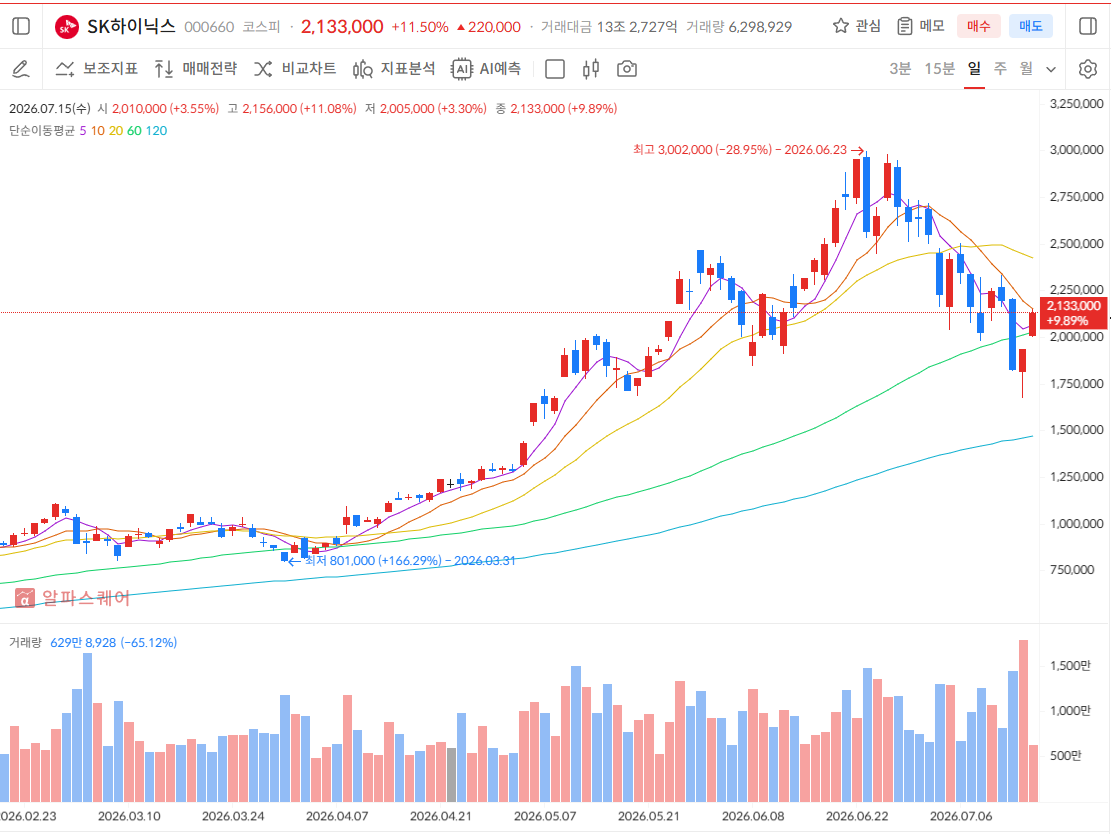
Task: Capture chart with camera icon
Action: click(626, 69)
